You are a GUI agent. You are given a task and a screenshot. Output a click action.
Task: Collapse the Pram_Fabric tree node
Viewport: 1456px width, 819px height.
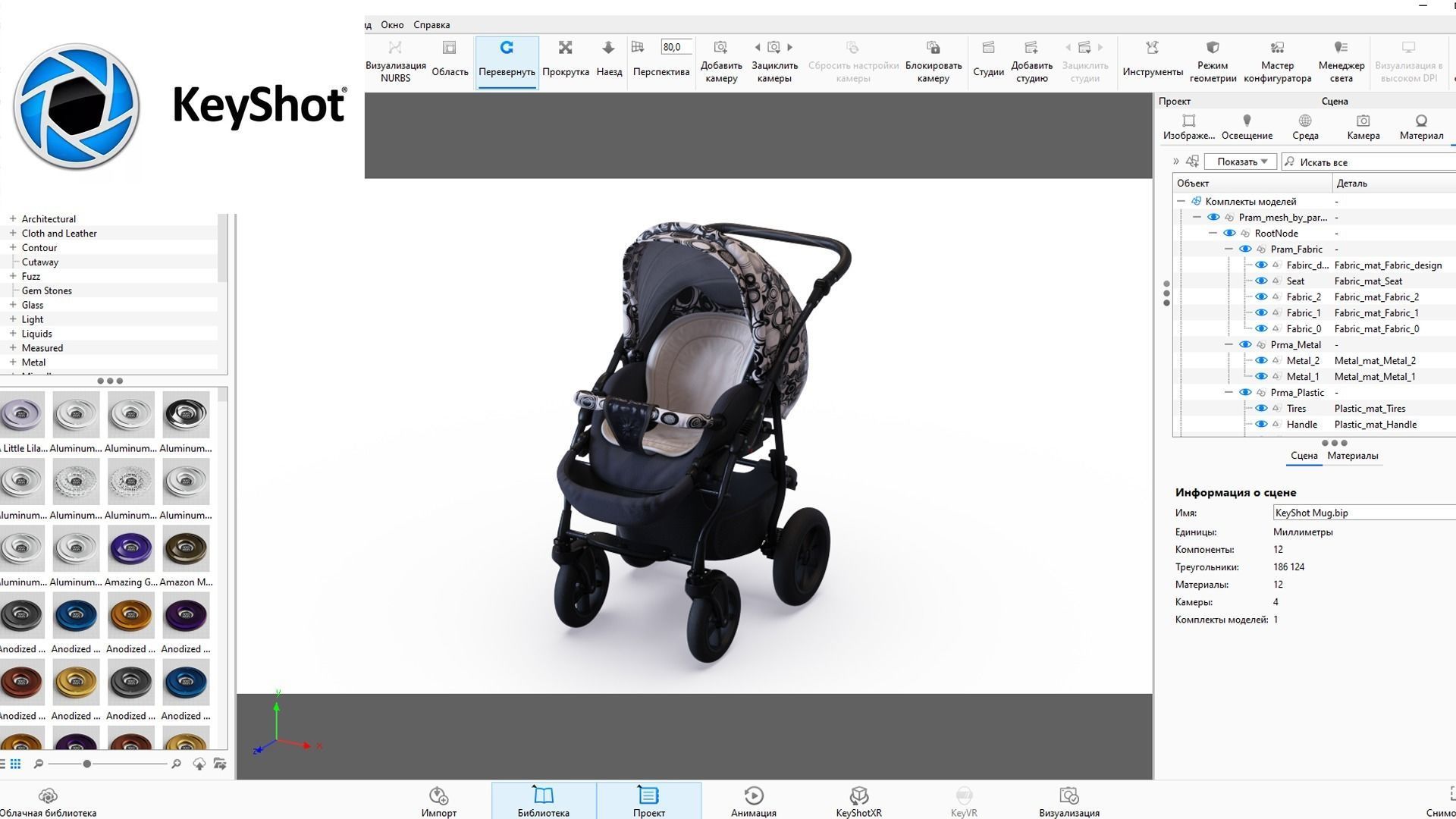click(x=1228, y=249)
